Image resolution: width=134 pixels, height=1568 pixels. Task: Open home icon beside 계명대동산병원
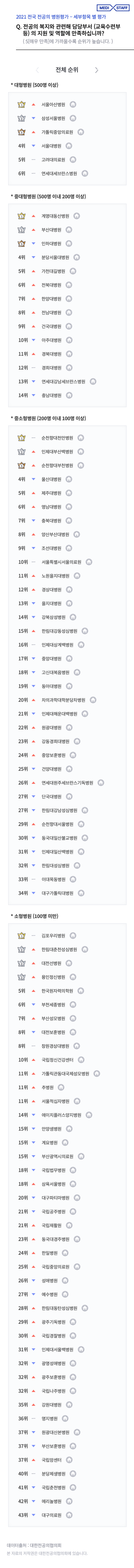click(x=77, y=216)
